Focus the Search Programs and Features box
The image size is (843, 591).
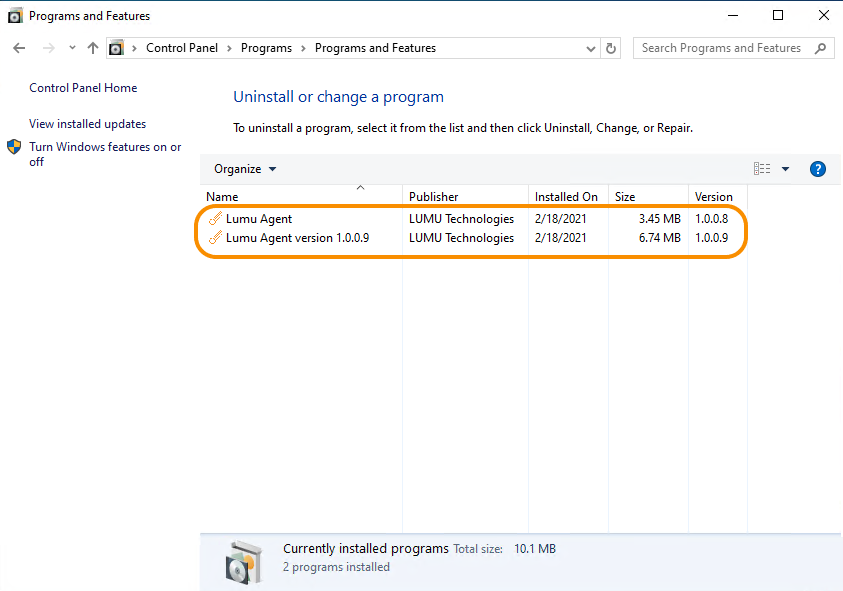click(x=734, y=48)
